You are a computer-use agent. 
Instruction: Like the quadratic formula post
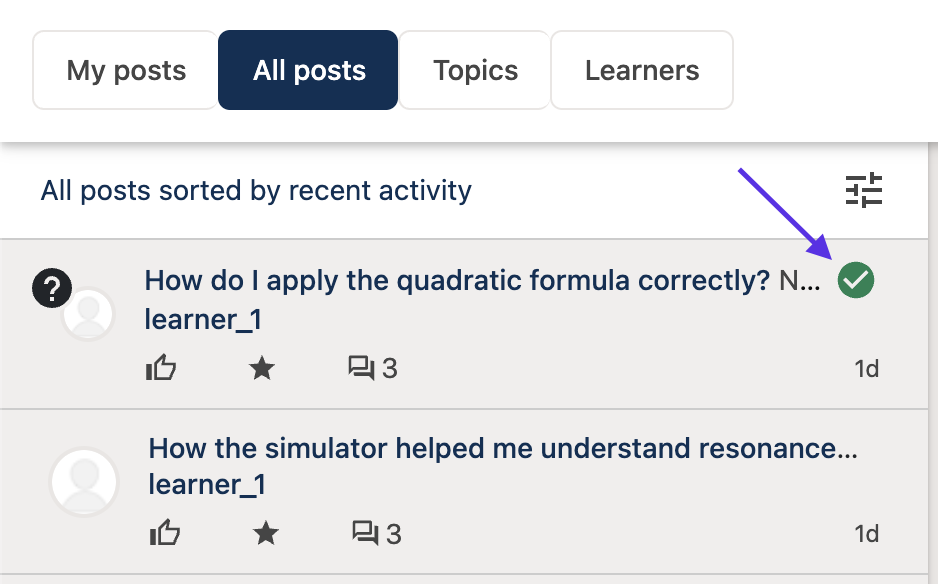(161, 369)
